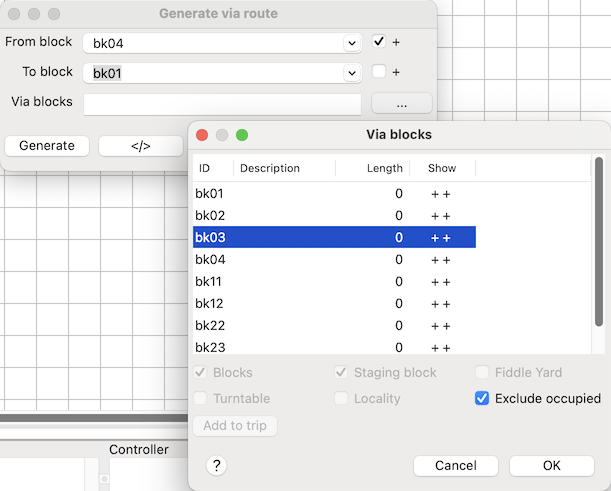This screenshot has width=611, height=491.
Task: Enable the To block plus checkbox
Action: [379, 72]
